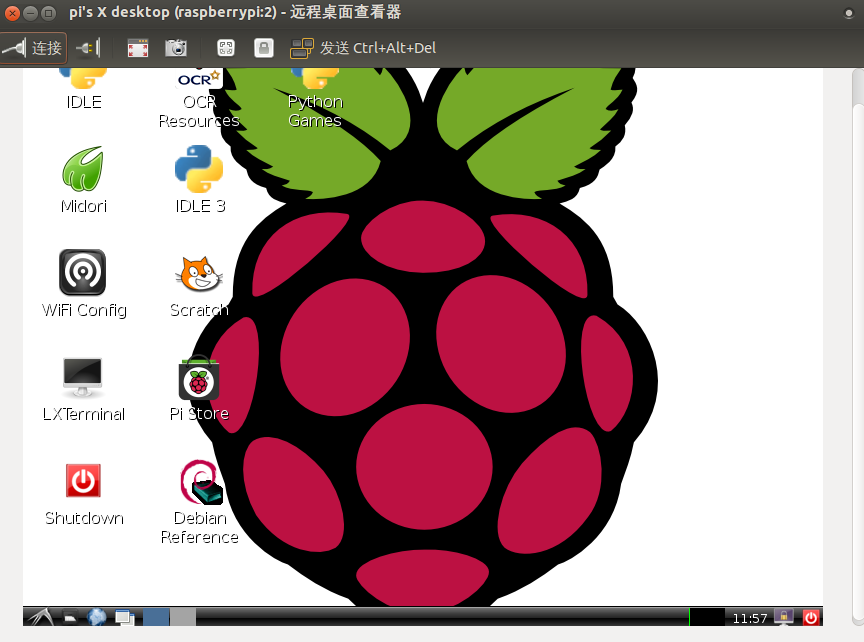The width and height of the screenshot is (864, 642).
Task: Click the screen lock icon in taskbar tray
Action: click(x=784, y=617)
